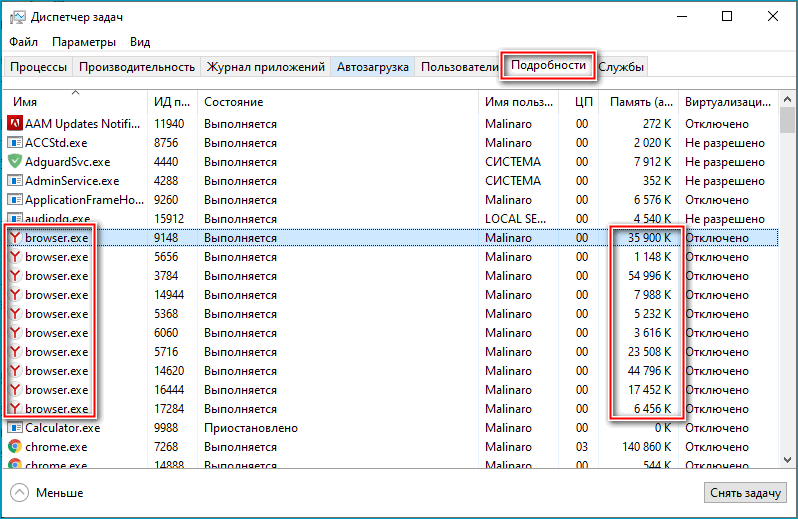Image resolution: width=798 pixels, height=519 pixels.
Task: Switch to the Автозагрузка tab
Action: 372,67
